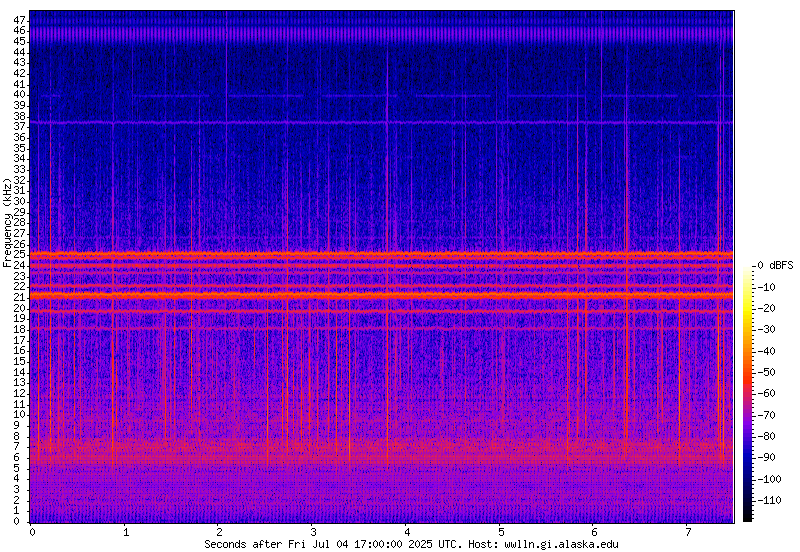
Task: Click the '-50' dBFS color scale label
Action: point(766,372)
